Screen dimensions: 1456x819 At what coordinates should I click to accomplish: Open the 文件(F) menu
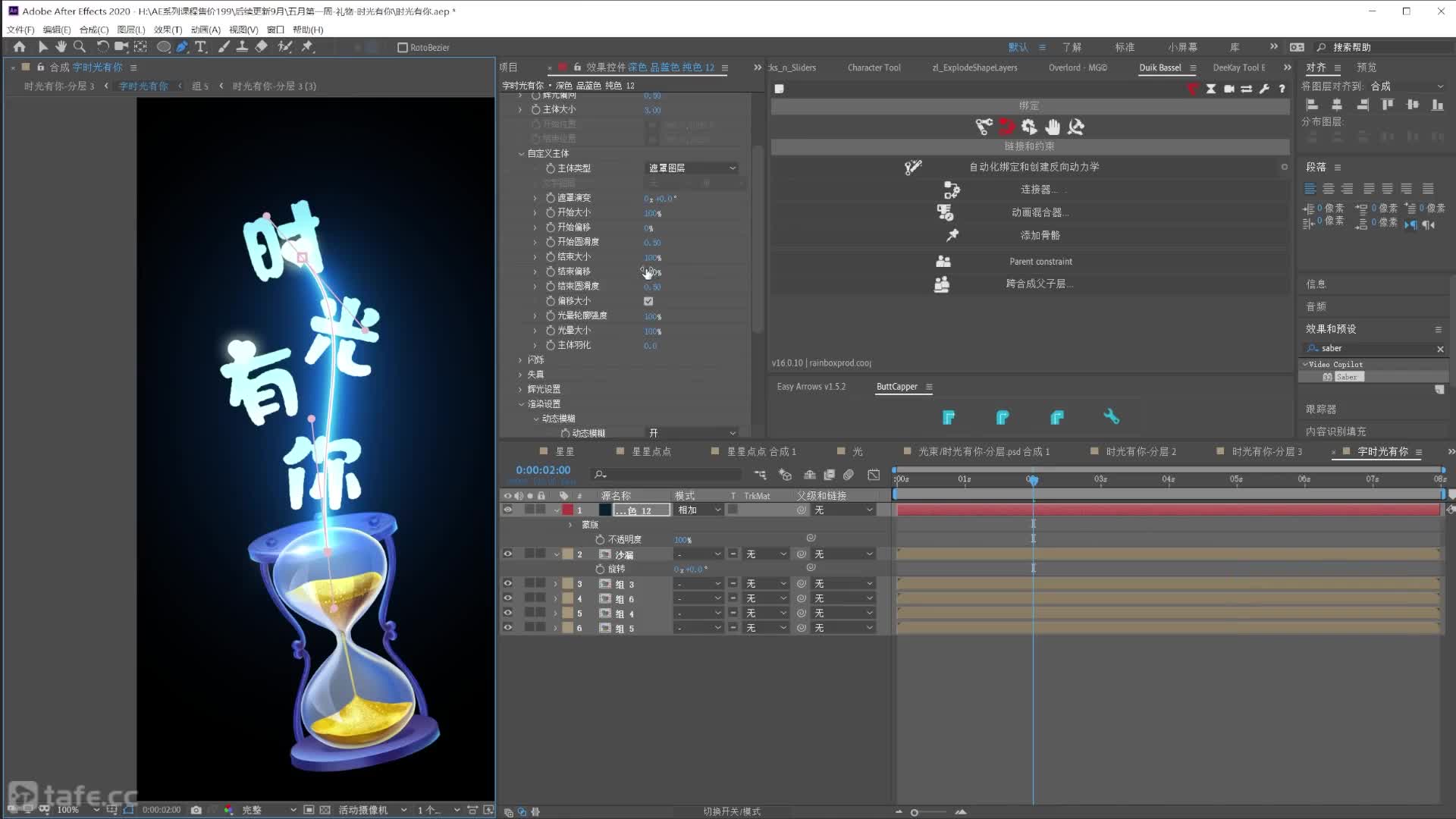(20, 30)
